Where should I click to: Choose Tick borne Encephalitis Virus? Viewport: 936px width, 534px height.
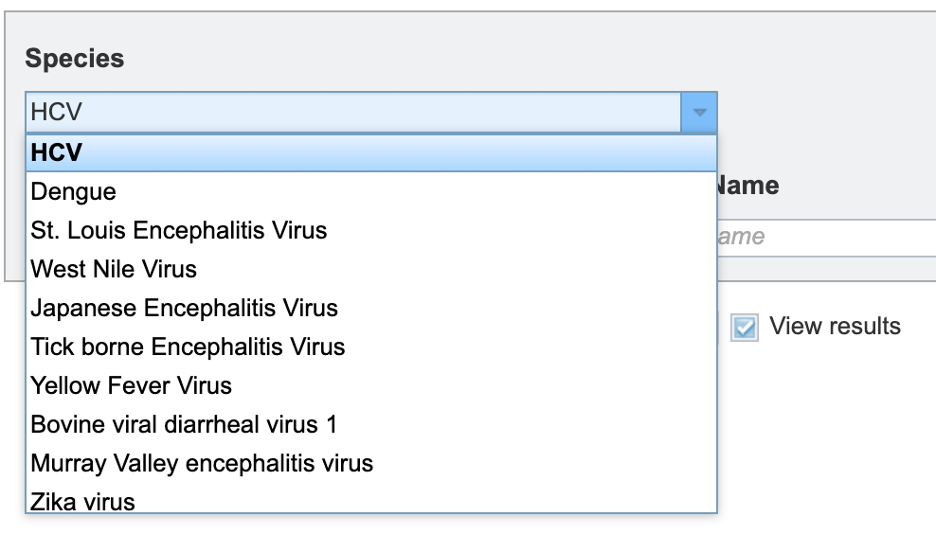(371, 347)
